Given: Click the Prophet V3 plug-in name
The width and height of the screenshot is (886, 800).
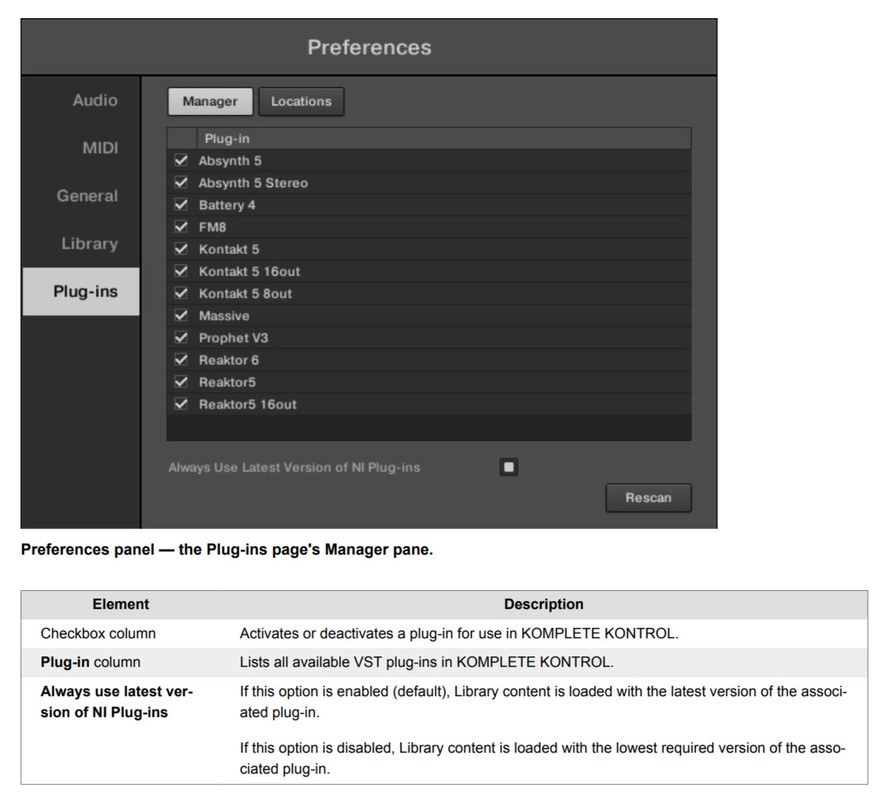Looking at the screenshot, I should (233, 338).
